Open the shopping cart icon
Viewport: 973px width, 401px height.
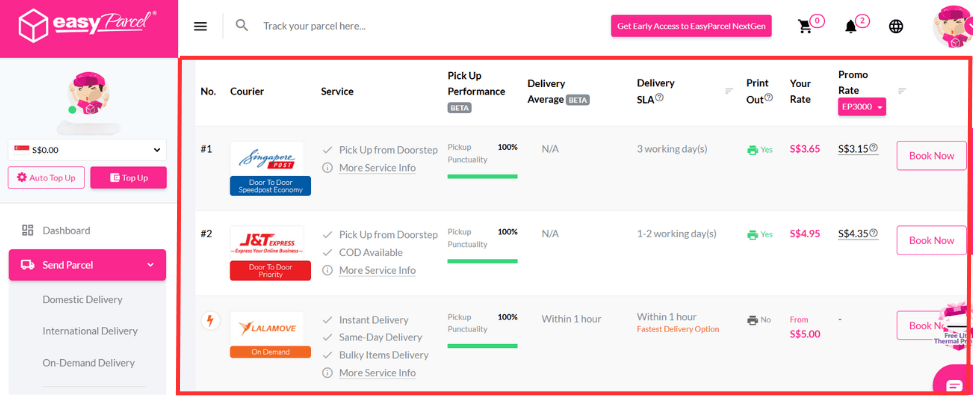(805, 26)
